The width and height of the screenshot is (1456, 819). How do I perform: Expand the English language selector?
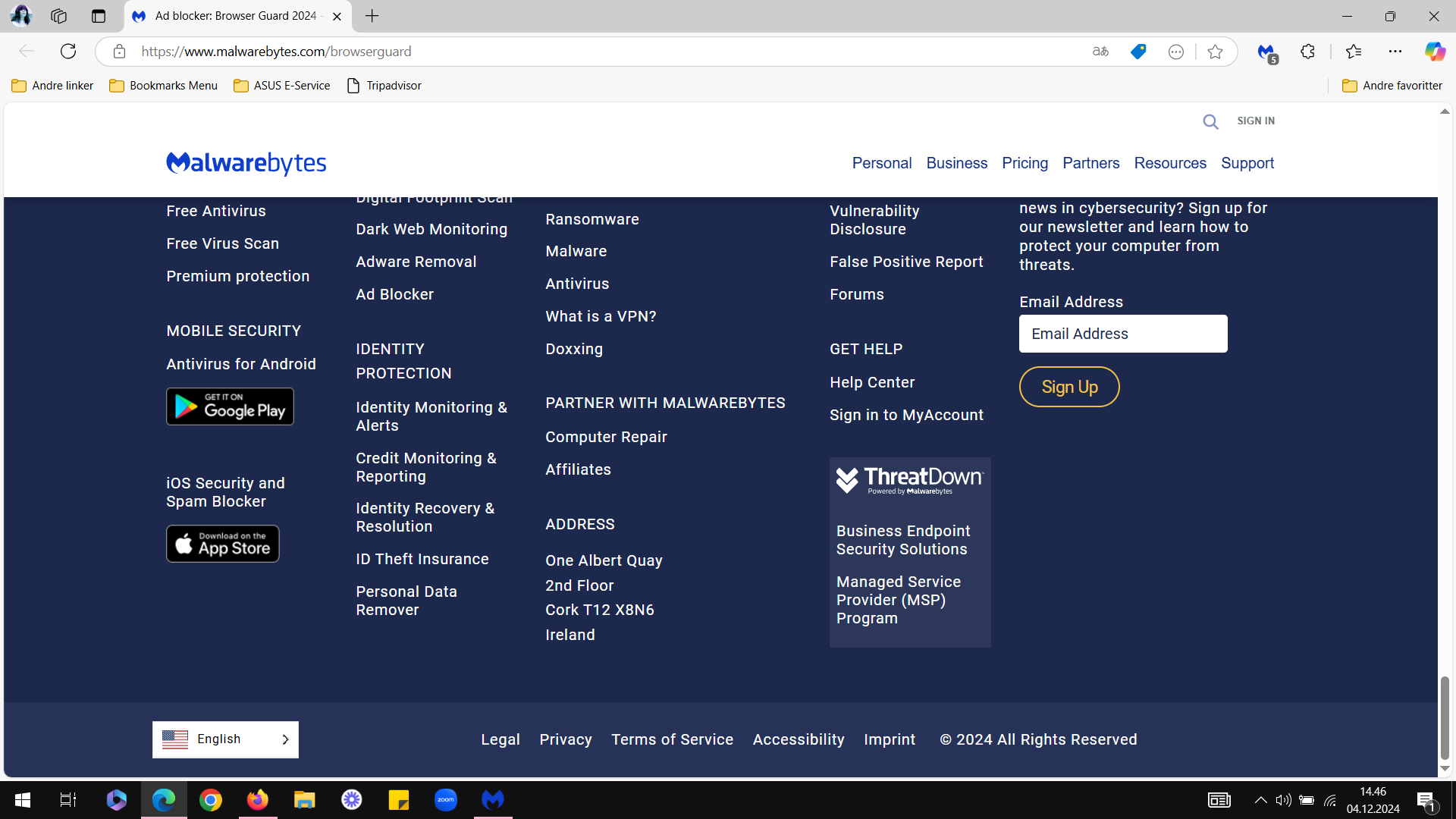pyautogui.click(x=225, y=739)
